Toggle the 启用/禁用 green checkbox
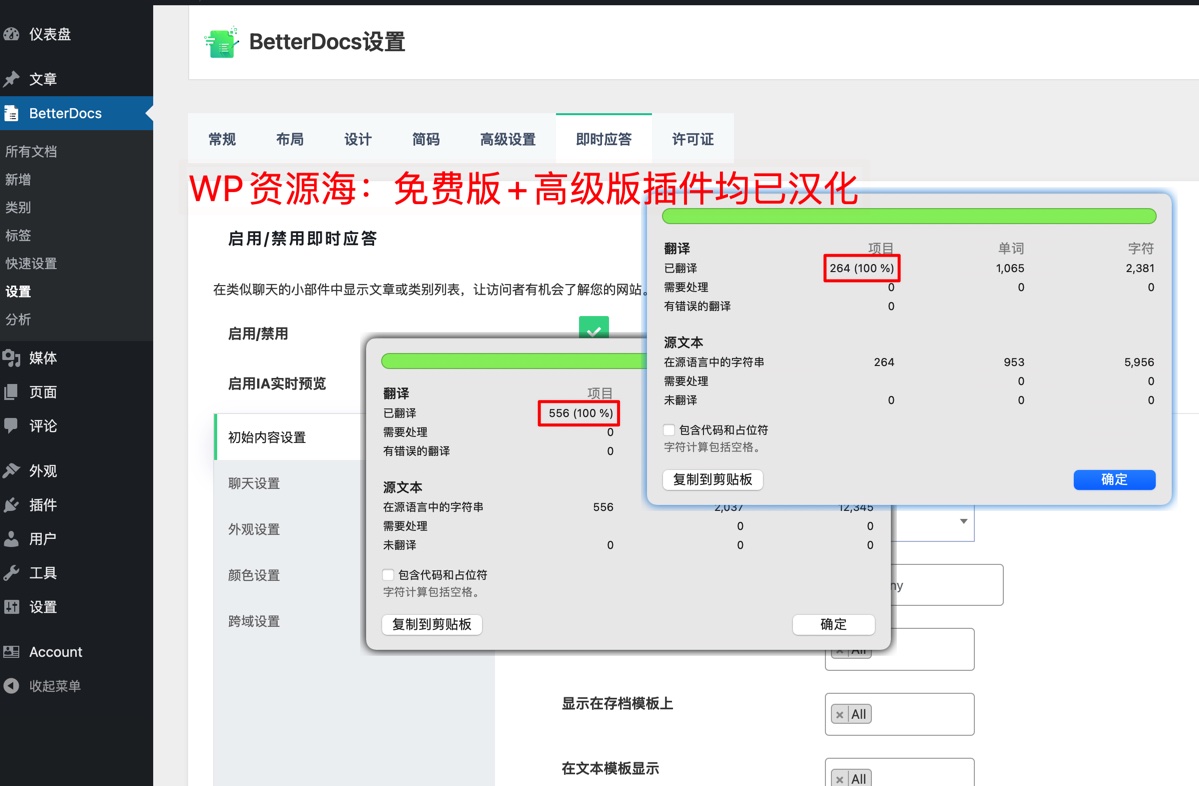Screen dimensions: 1199x786 pos(593,329)
